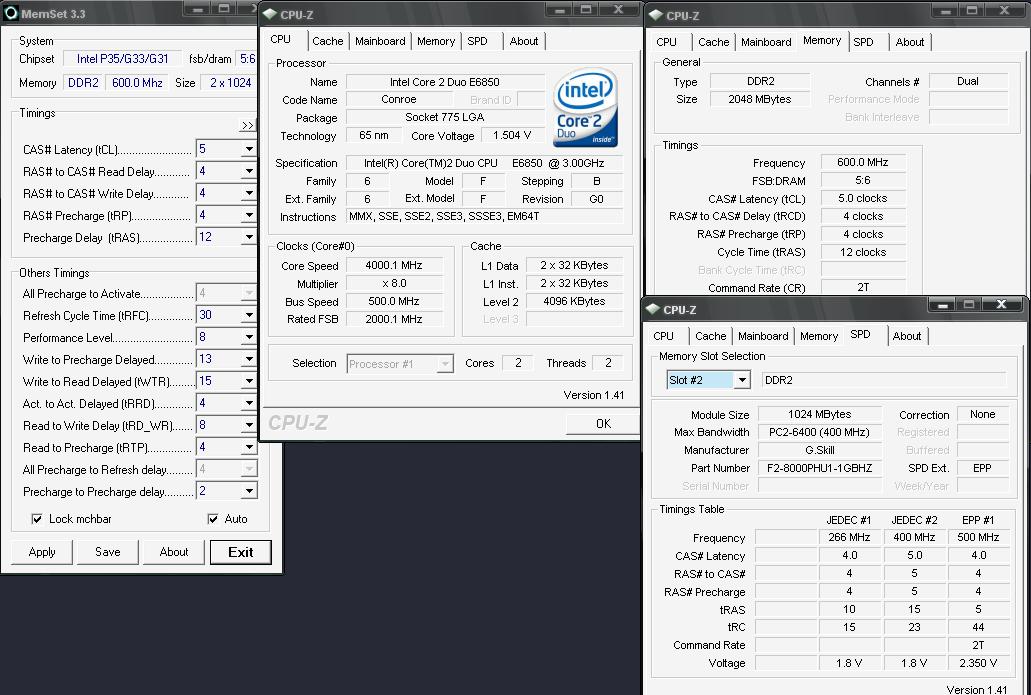Click the MemSet 3.3 title bar icon

point(10,12)
